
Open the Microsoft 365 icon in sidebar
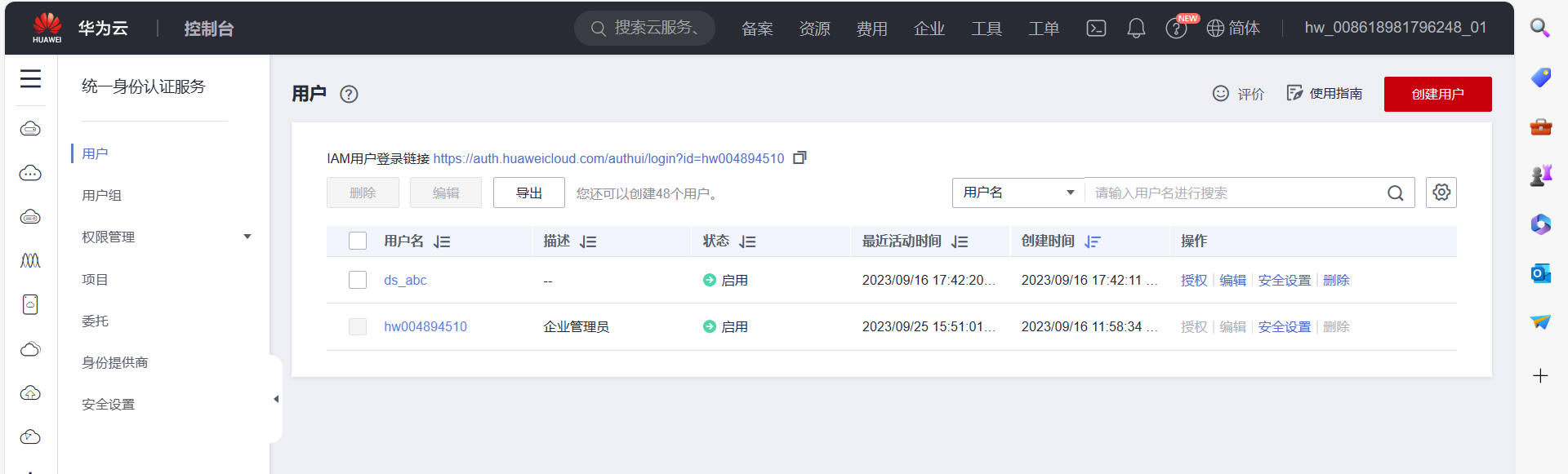coord(1540,224)
